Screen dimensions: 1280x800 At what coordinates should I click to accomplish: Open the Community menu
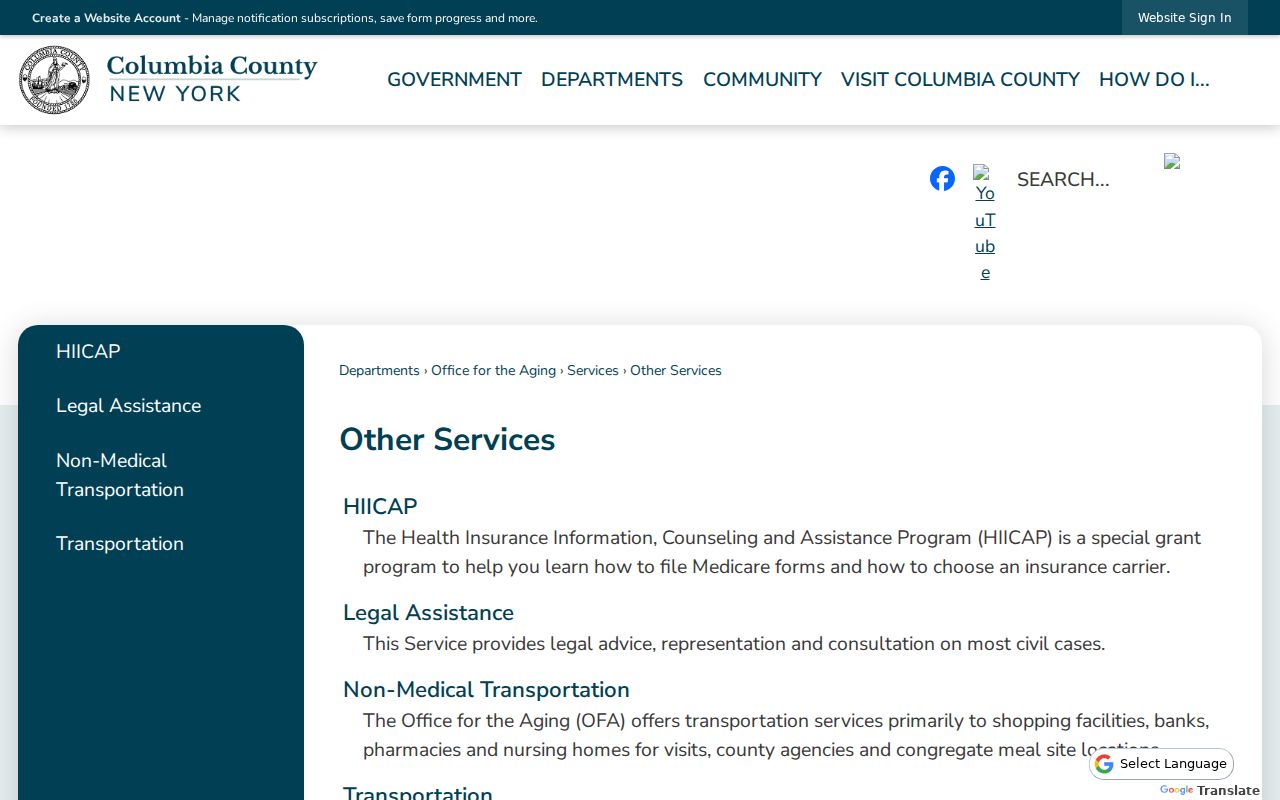point(762,80)
